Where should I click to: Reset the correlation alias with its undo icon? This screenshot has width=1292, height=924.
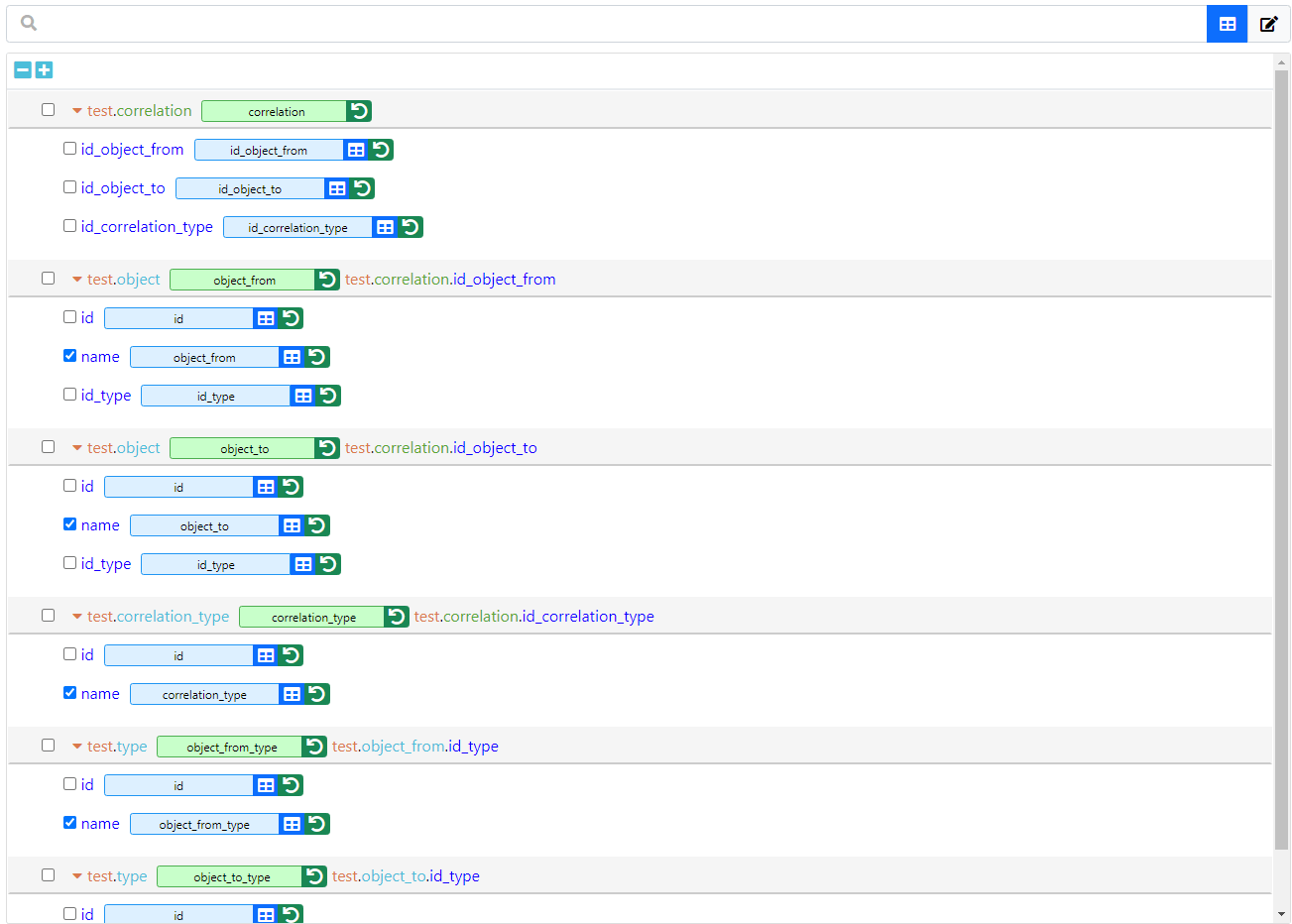click(359, 111)
